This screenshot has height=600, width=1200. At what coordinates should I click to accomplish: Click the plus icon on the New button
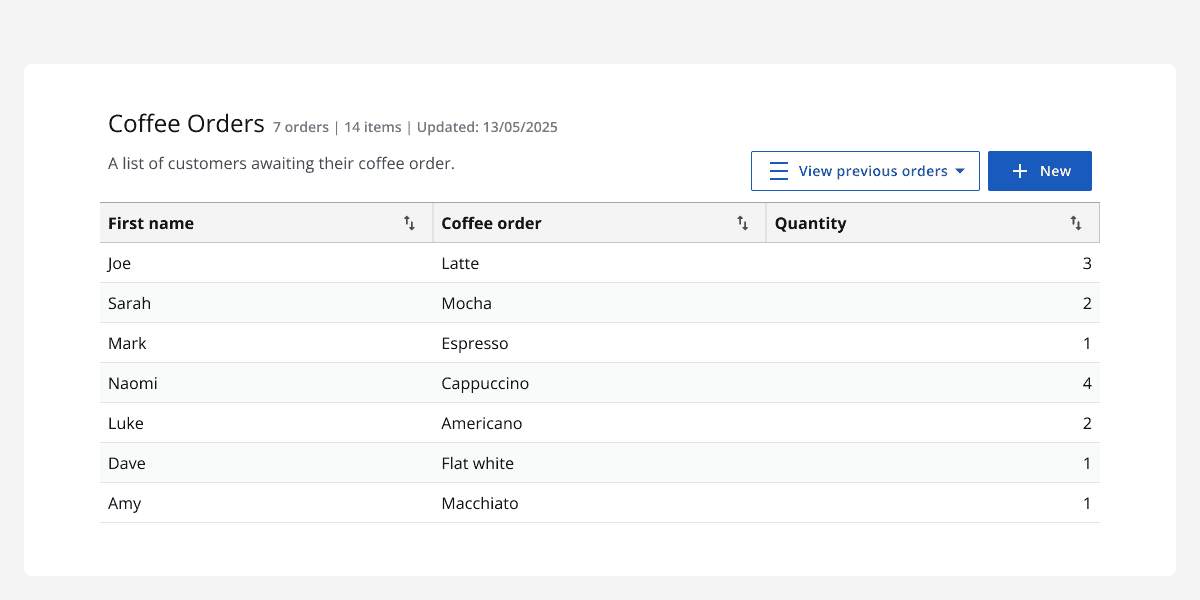point(1018,170)
